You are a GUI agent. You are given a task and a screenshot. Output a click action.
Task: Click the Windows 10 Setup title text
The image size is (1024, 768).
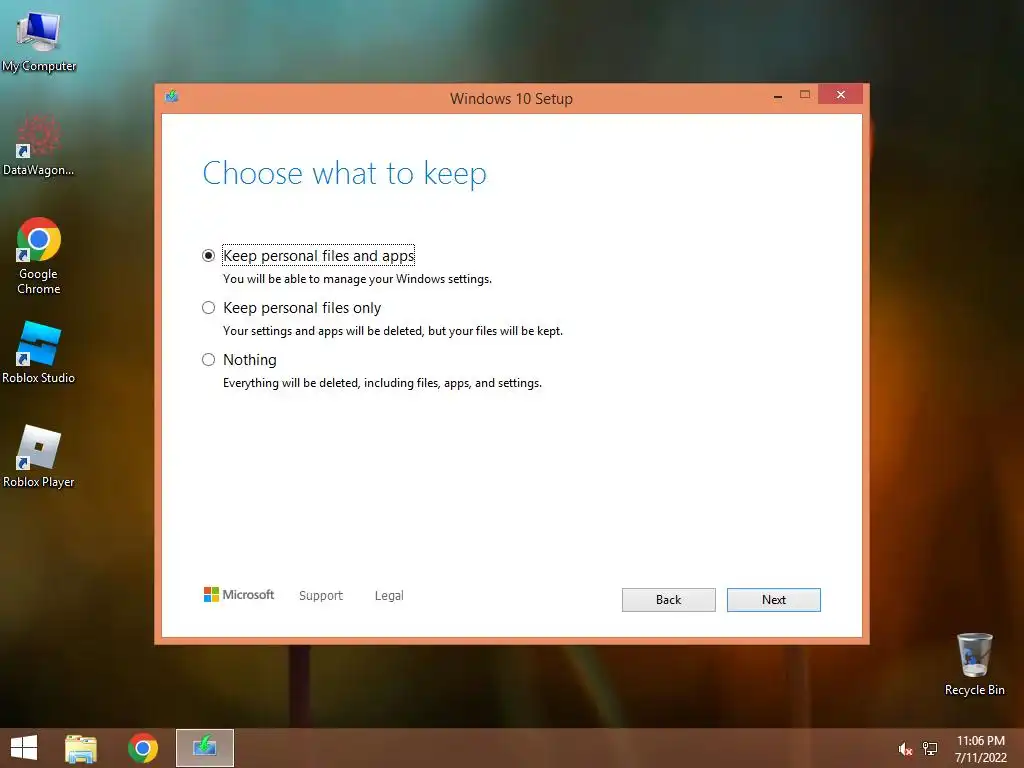(511, 99)
